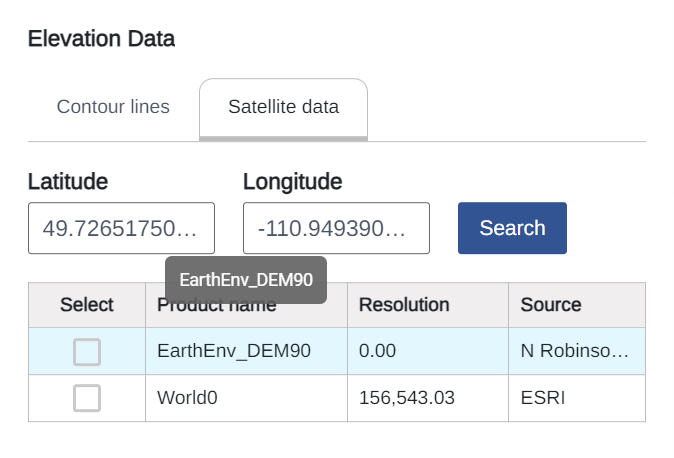Click the Search button
This screenshot has height=458, width=674.
click(512, 228)
